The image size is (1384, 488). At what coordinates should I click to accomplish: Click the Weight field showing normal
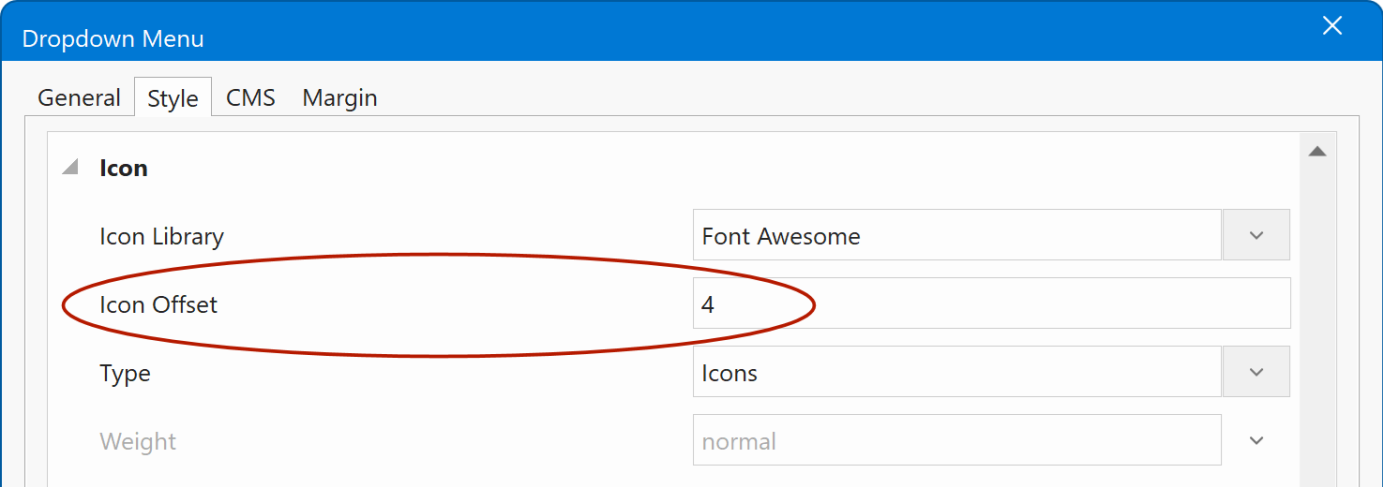(956, 441)
